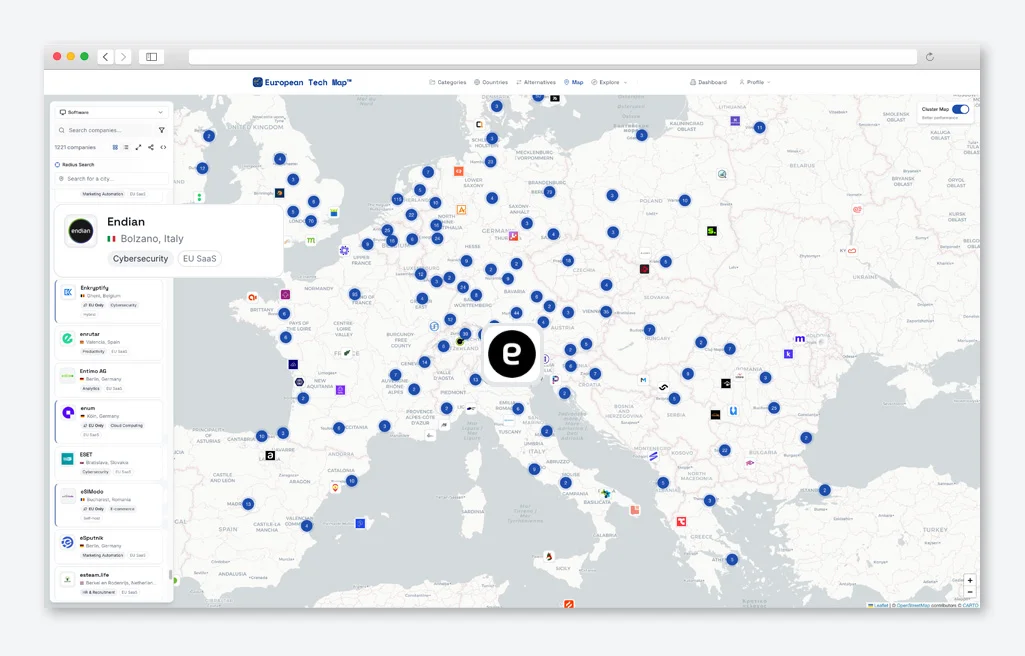
Task: Toggle the browser sidebar panel icon
Action: 152,57
